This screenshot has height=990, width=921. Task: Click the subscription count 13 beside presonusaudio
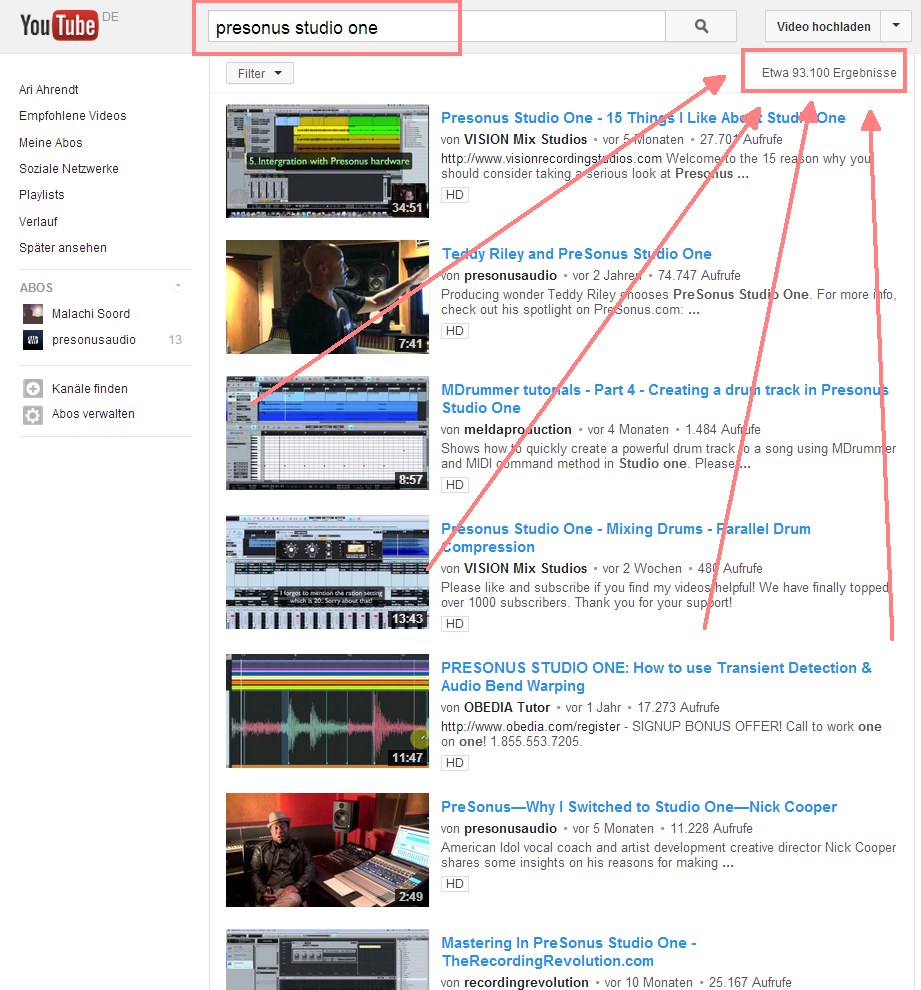(x=175, y=340)
